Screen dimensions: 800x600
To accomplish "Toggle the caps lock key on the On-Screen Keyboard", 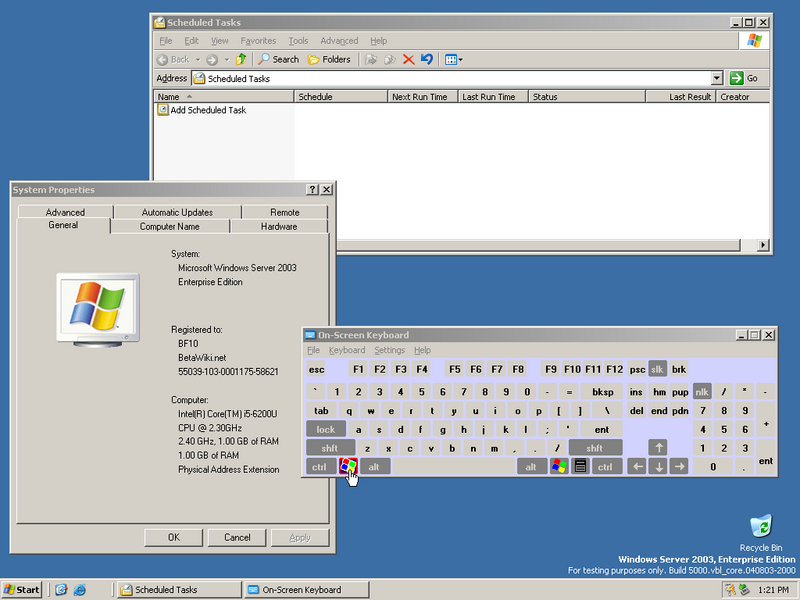I will [x=325, y=429].
